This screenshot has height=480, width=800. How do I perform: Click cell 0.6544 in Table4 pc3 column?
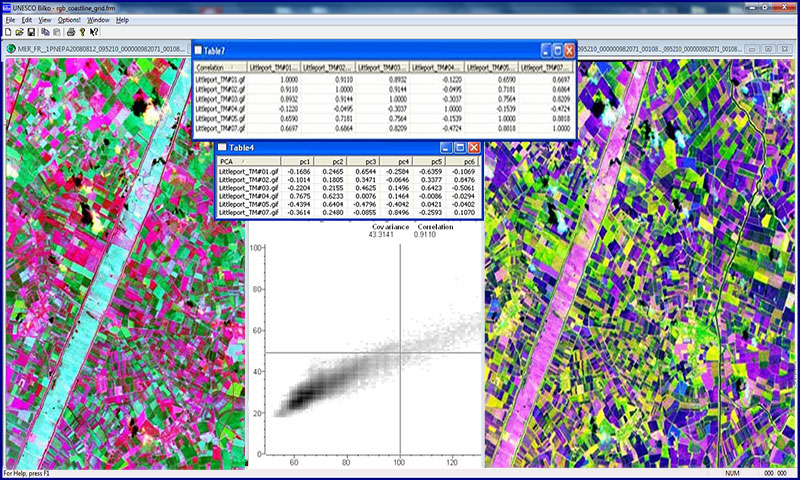click(x=366, y=171)
